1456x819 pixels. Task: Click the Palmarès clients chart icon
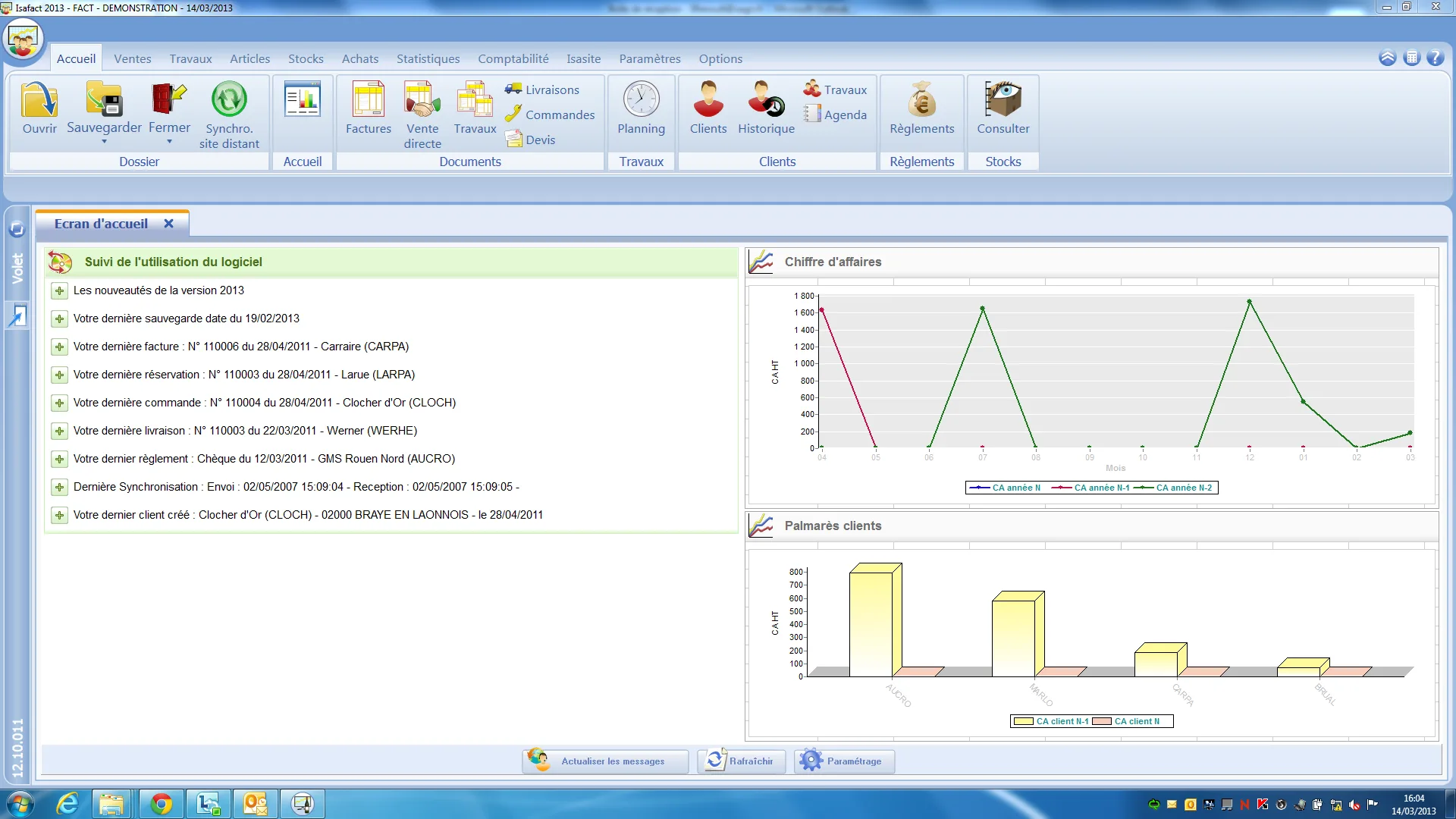761,526
